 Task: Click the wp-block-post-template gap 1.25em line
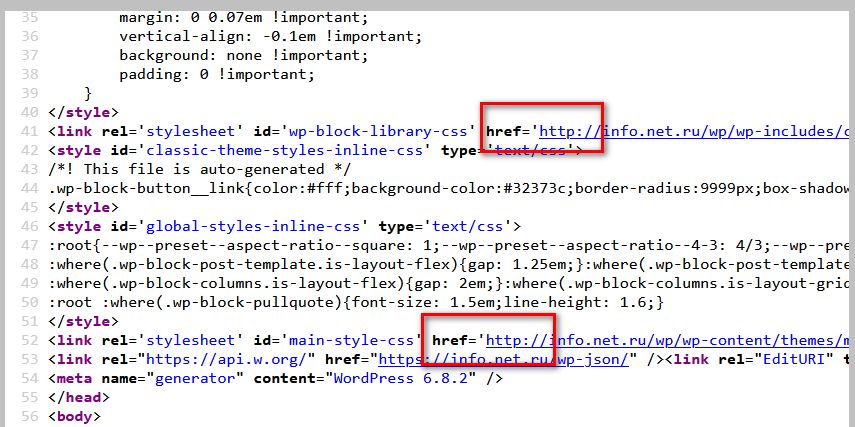tap(451, 264)
